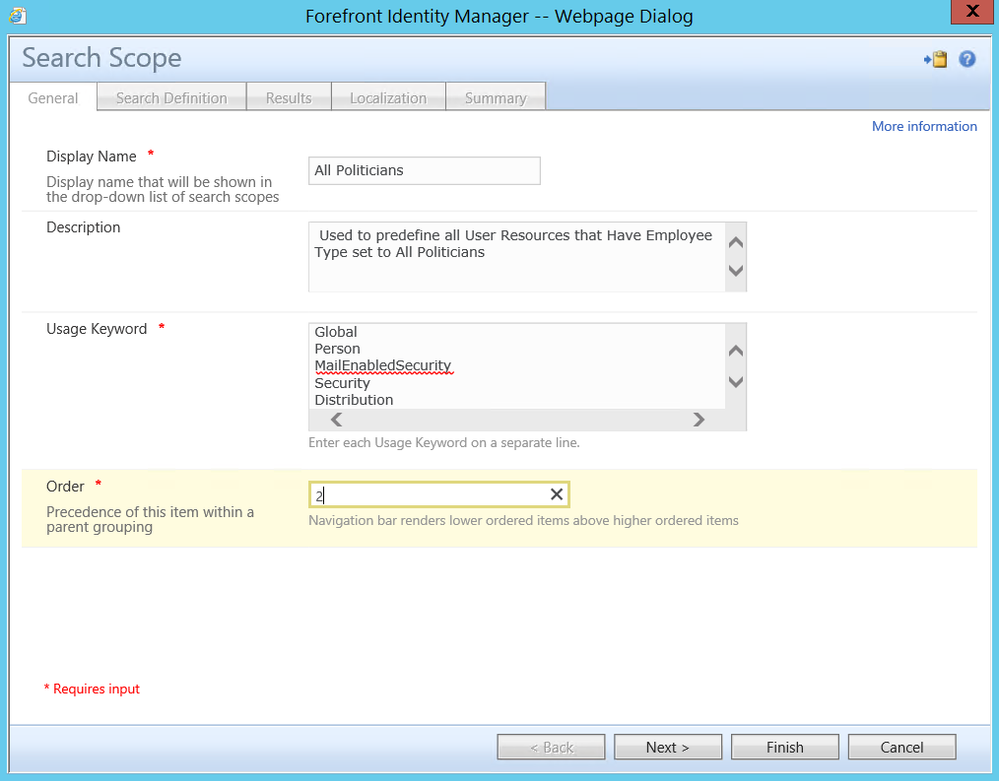The width and height of the screenshot is (999, 781).
Task: Click the Navigation bar renders hint text
Action: pyautogui.click(x=523, y=520)
